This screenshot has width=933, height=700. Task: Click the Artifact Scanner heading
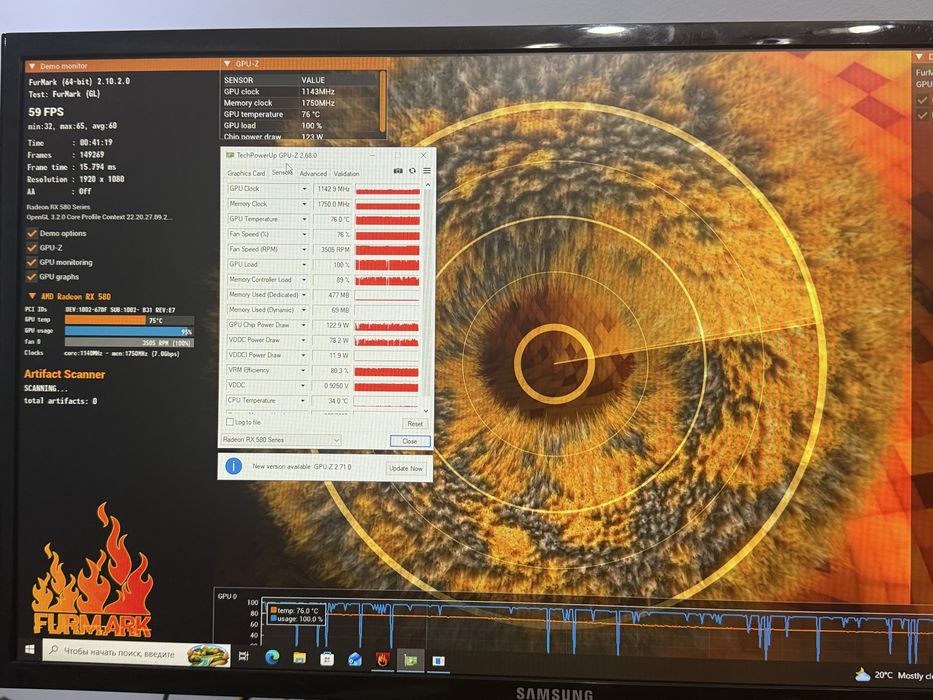[64, 374]
